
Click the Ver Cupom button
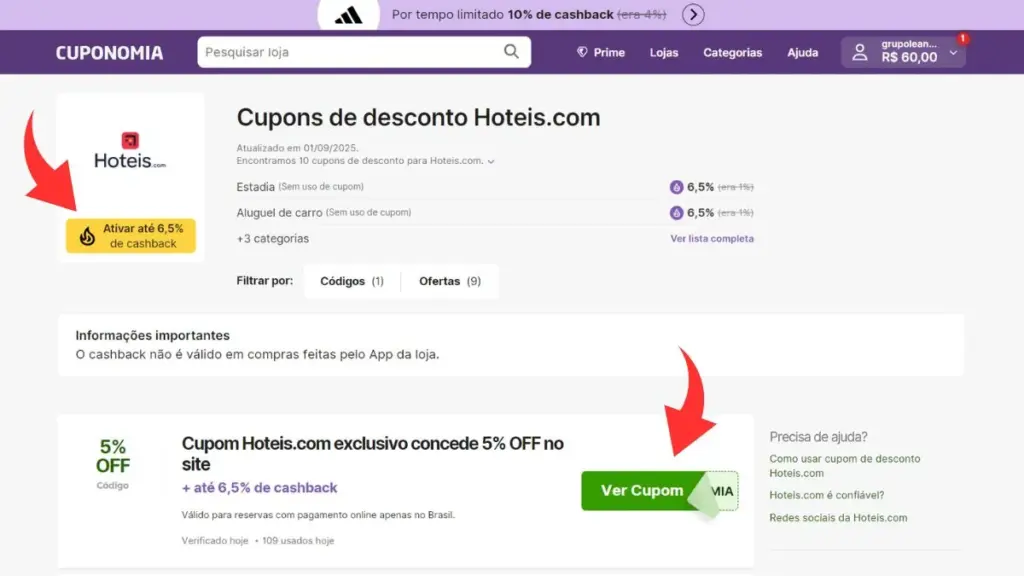coord(660,490)
